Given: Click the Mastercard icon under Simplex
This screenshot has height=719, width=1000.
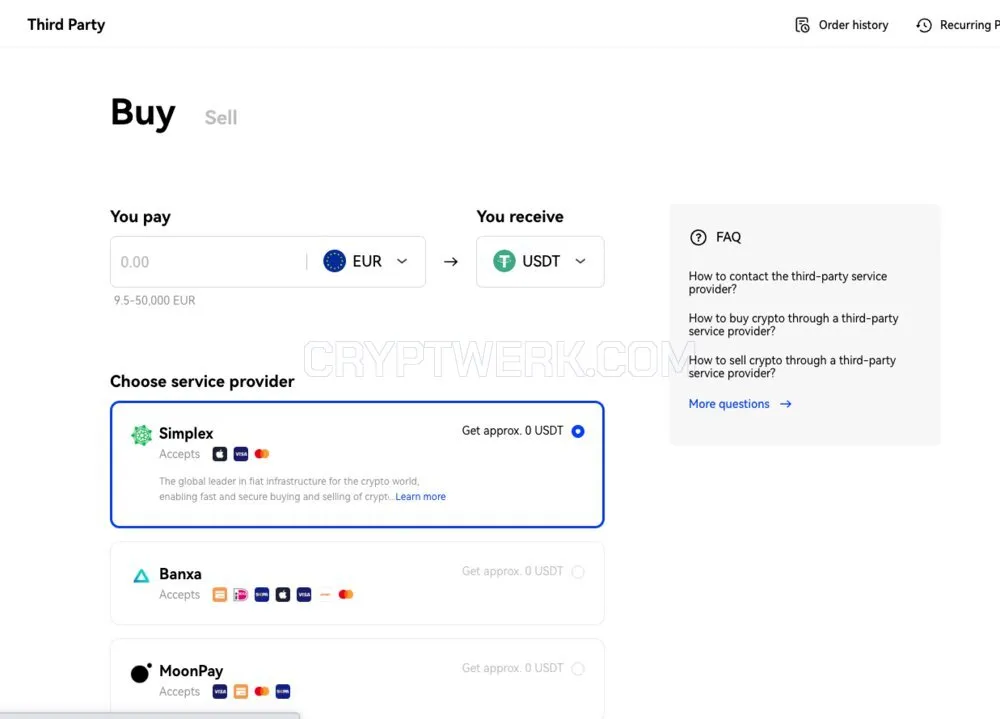Looking at the screenshot, I should tap(261, 454).
